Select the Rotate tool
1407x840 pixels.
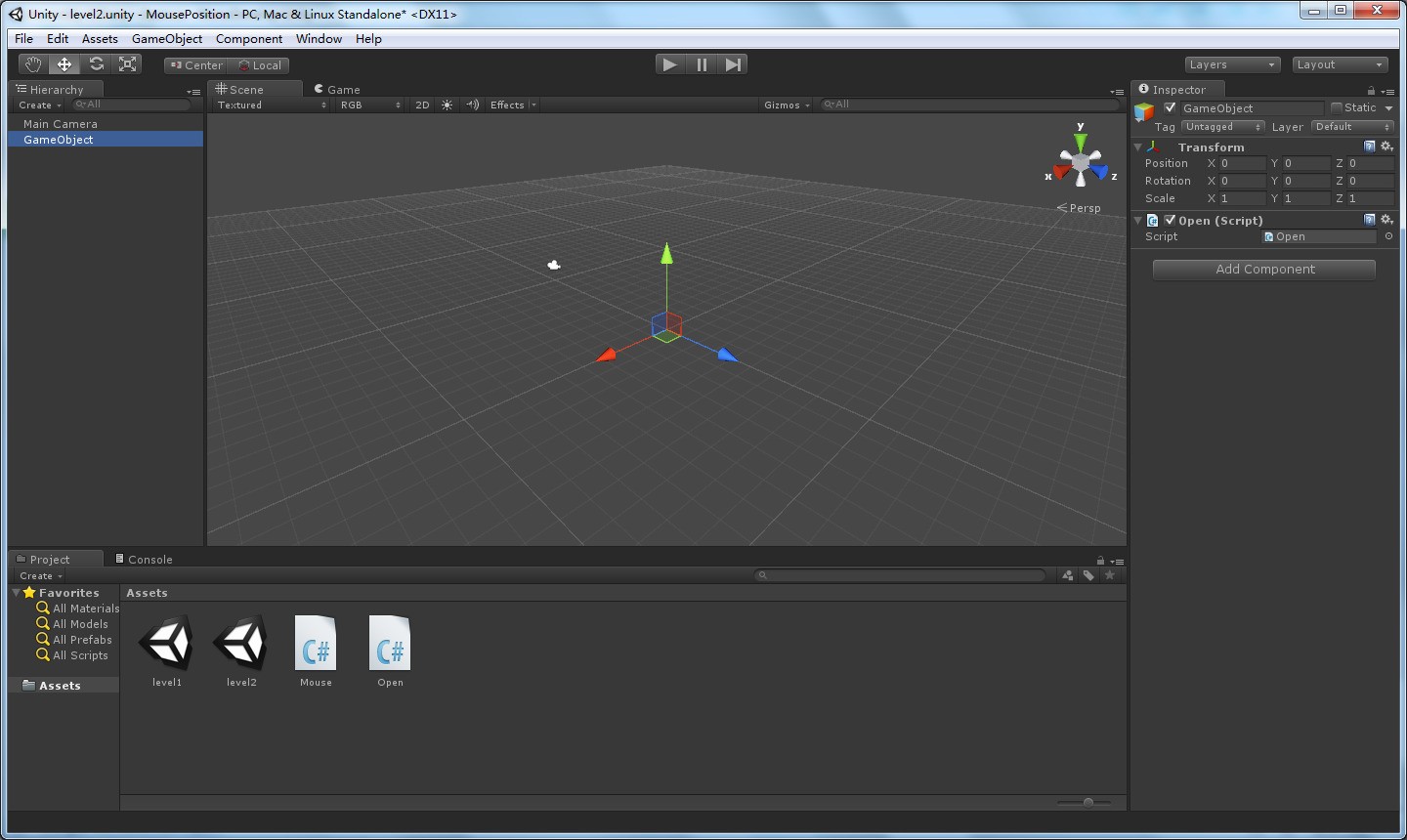point(96,63)
